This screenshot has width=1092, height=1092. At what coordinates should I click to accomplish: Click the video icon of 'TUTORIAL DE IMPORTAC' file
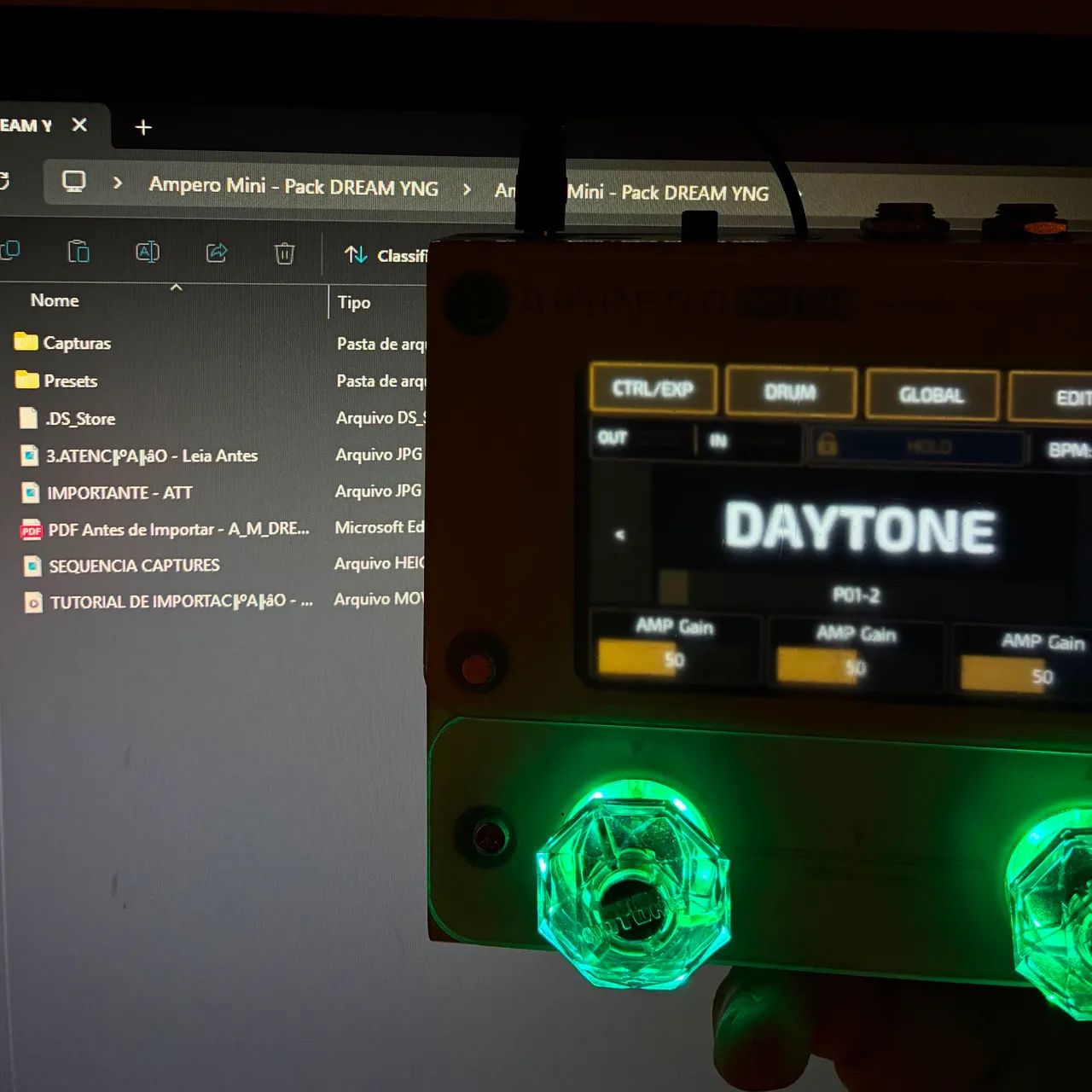point(33,602)
